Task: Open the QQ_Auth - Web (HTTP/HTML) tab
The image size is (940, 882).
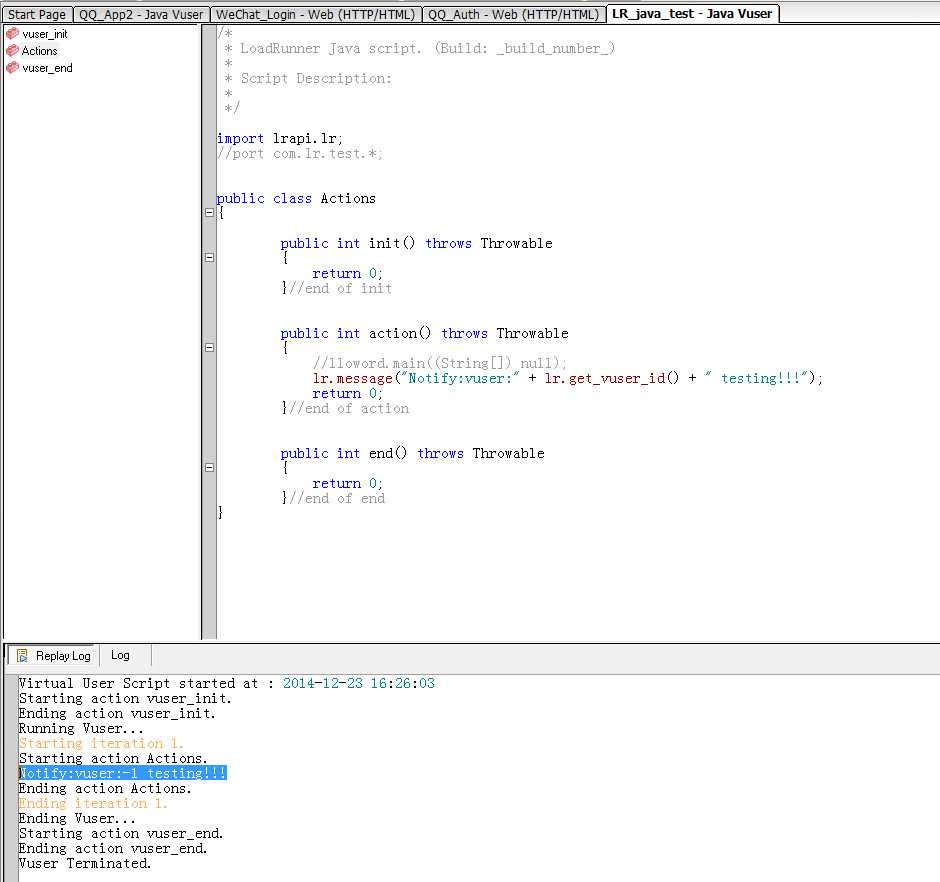Action: [x=514, y=14]
